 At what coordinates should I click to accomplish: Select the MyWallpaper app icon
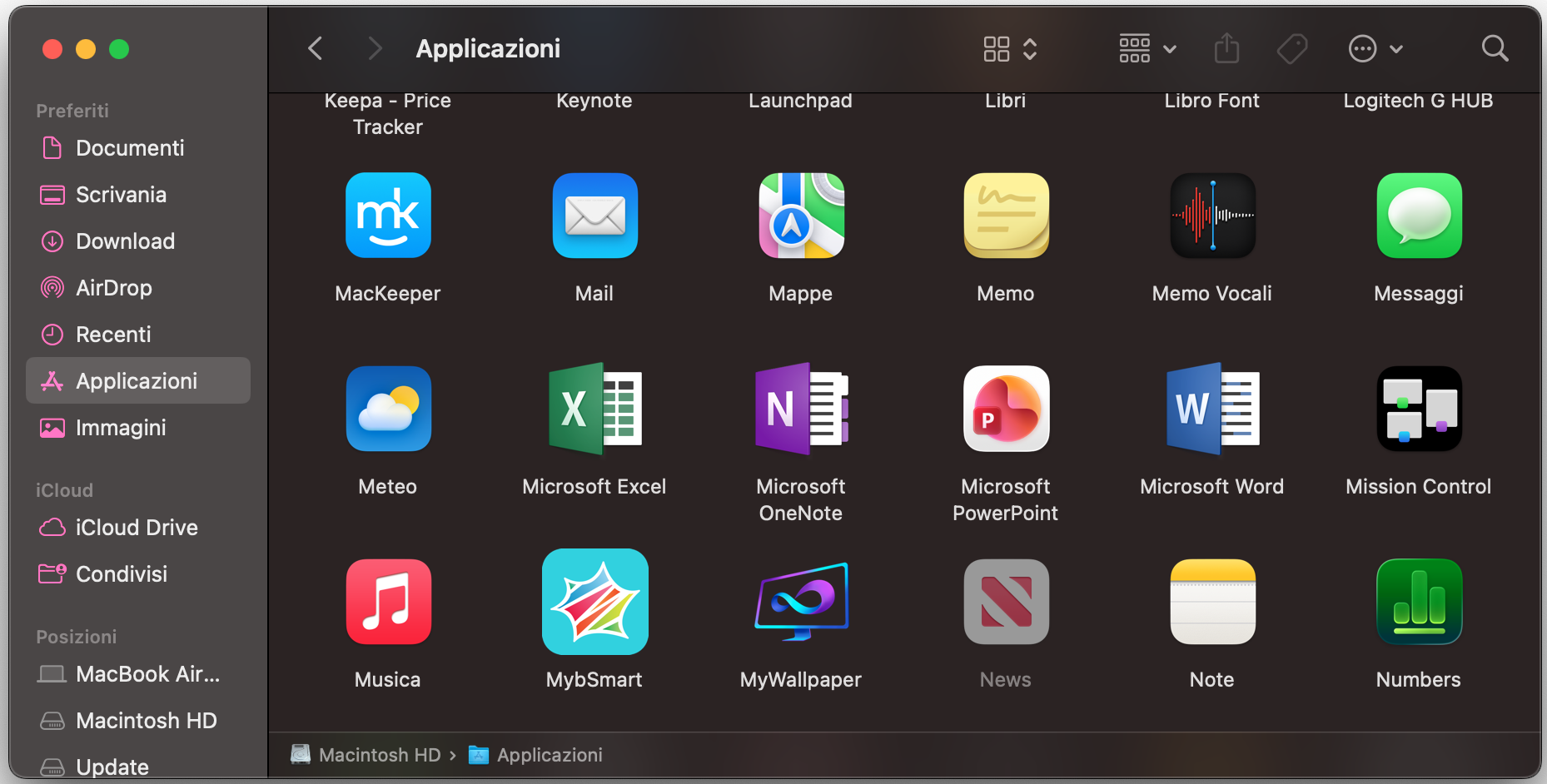click(801, 602)
